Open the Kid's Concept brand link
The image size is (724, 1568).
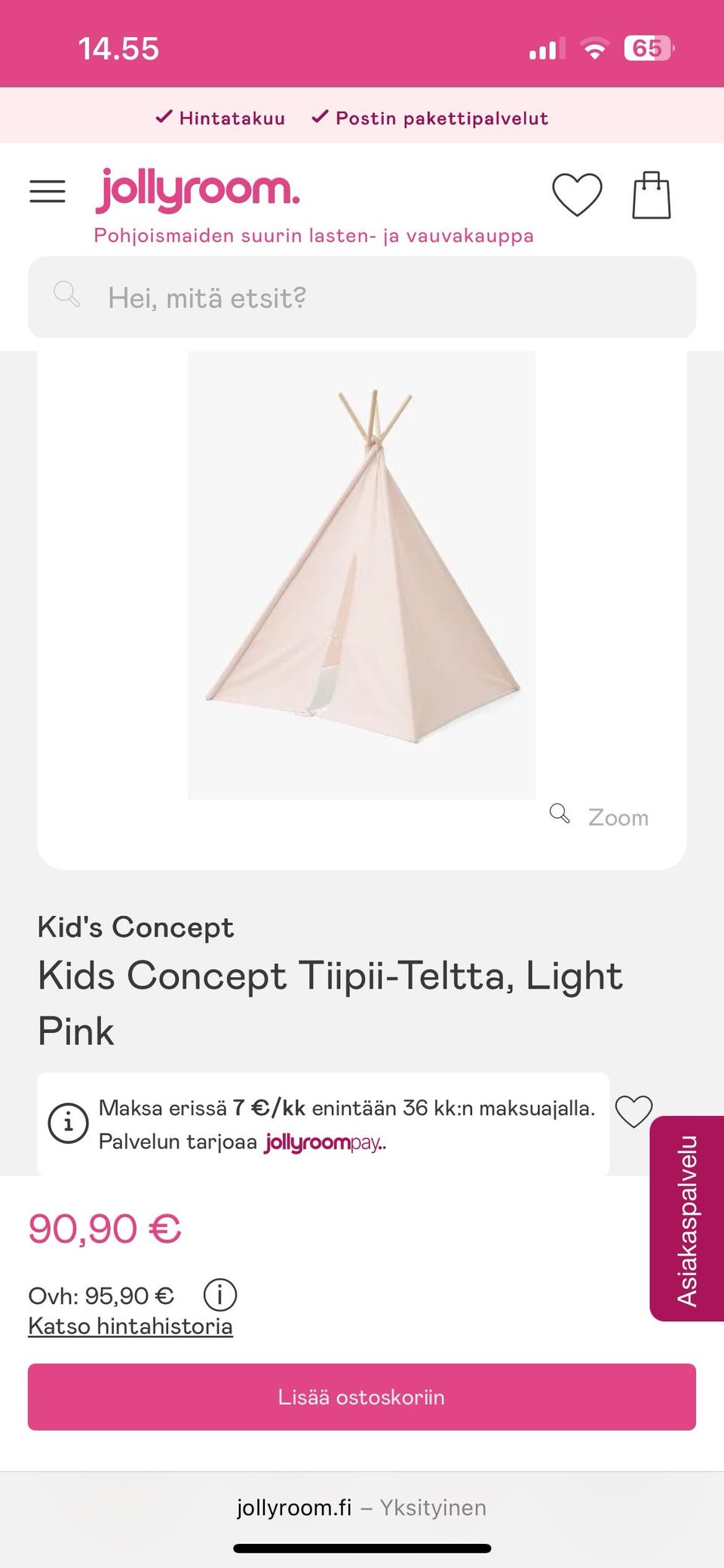[x=136, y=927]
